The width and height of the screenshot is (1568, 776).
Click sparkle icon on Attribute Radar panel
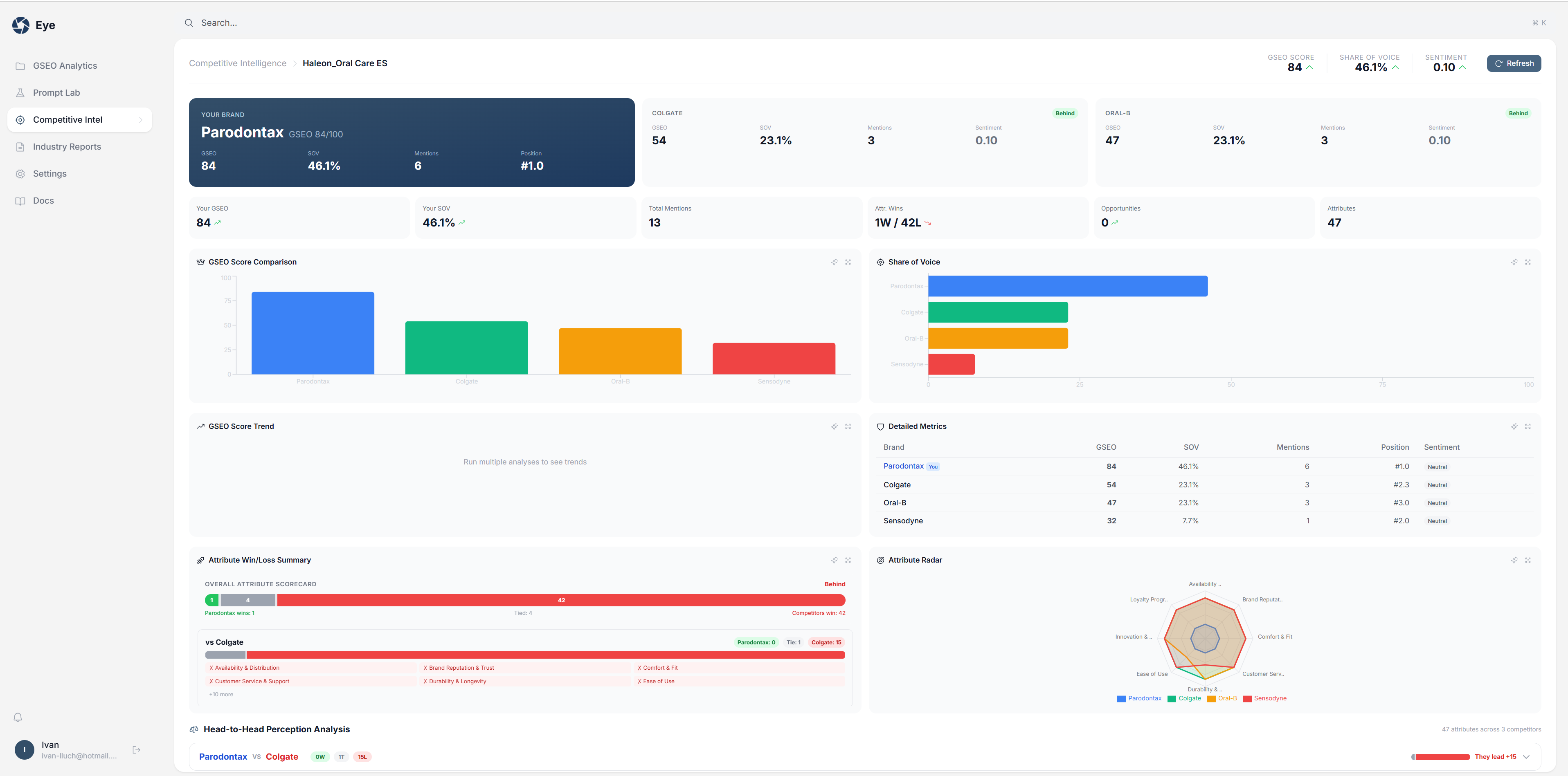pos(1514,560)
